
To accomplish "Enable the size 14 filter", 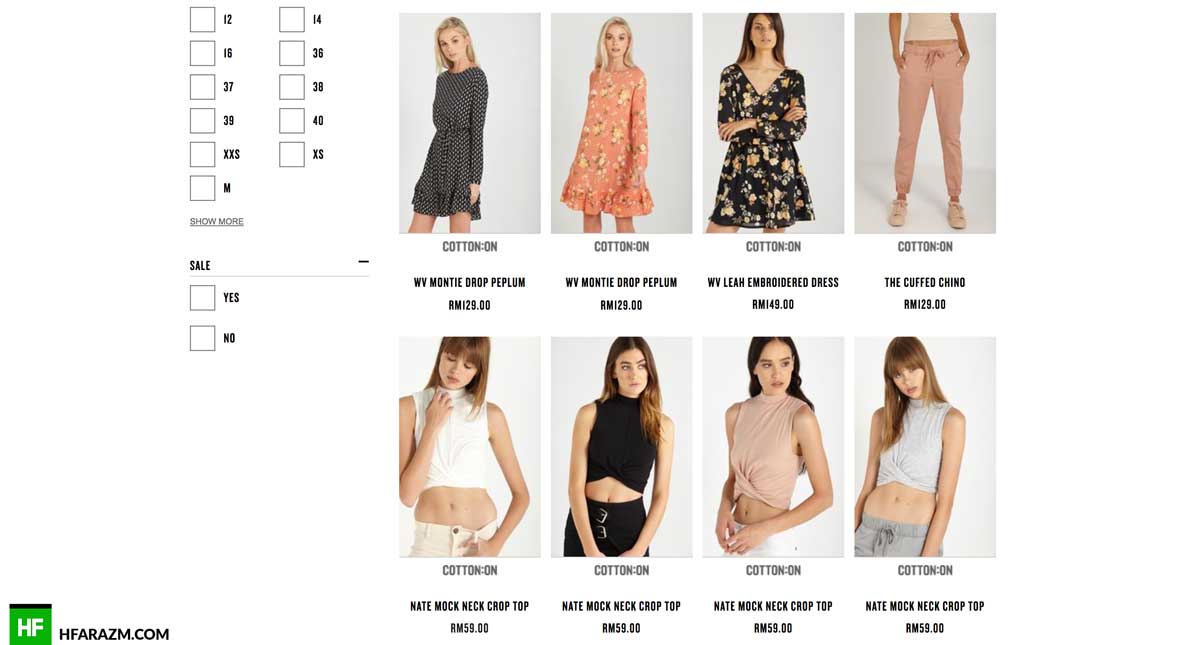I will pos(292,20).
